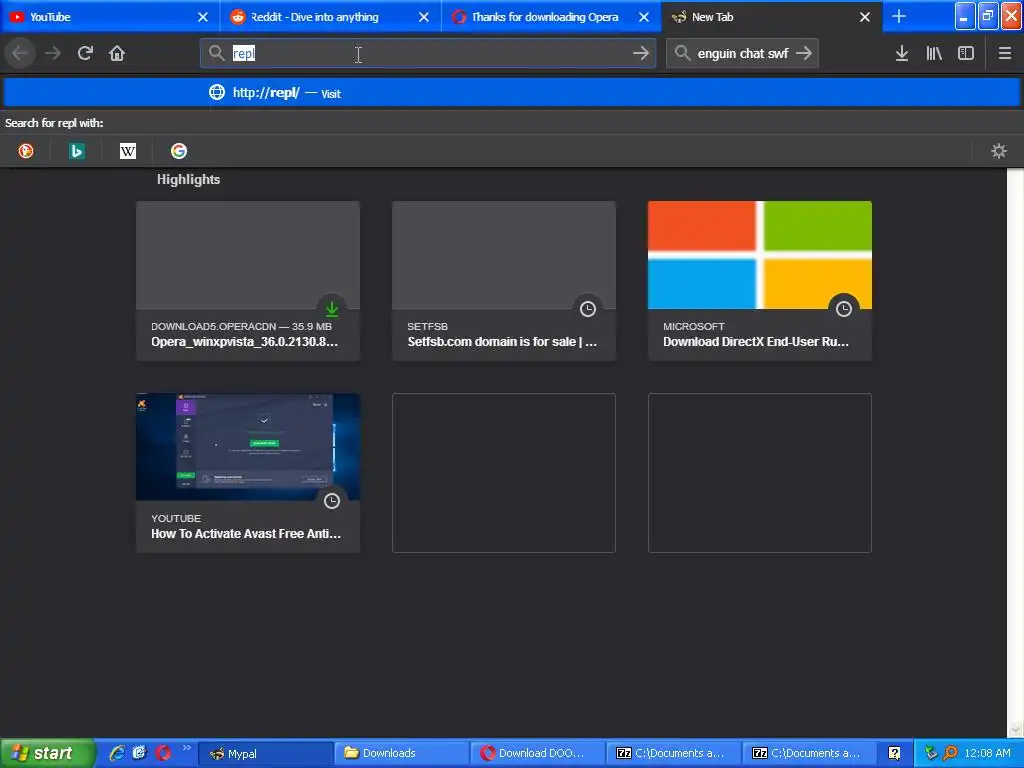Open a new tab with plus button

899,16
